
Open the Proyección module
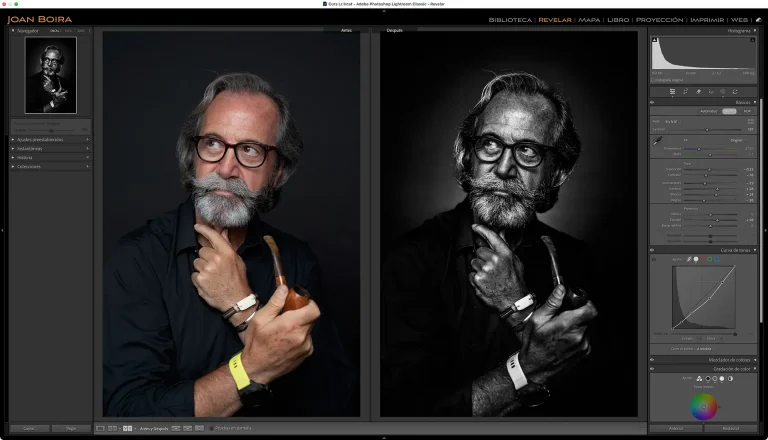click(659, 20)
